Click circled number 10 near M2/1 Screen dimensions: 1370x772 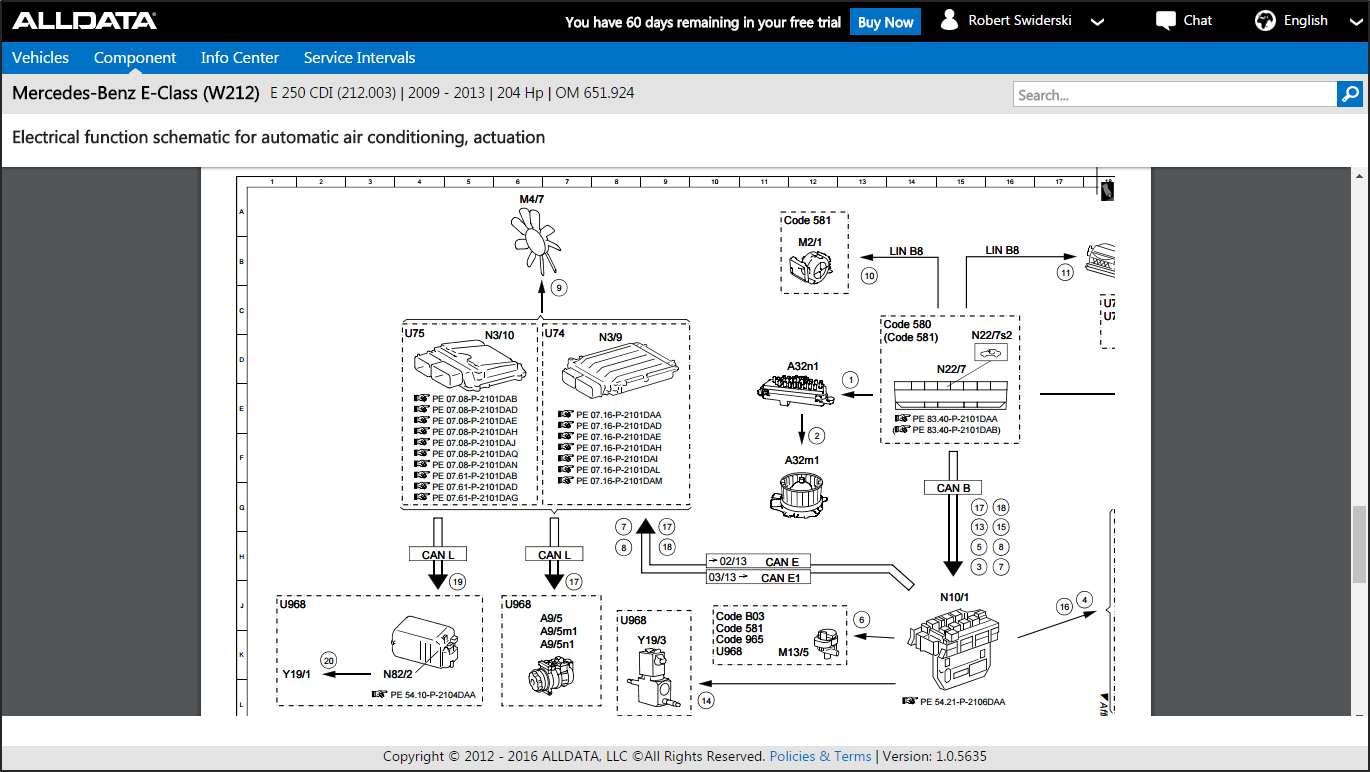coord(869,275)
